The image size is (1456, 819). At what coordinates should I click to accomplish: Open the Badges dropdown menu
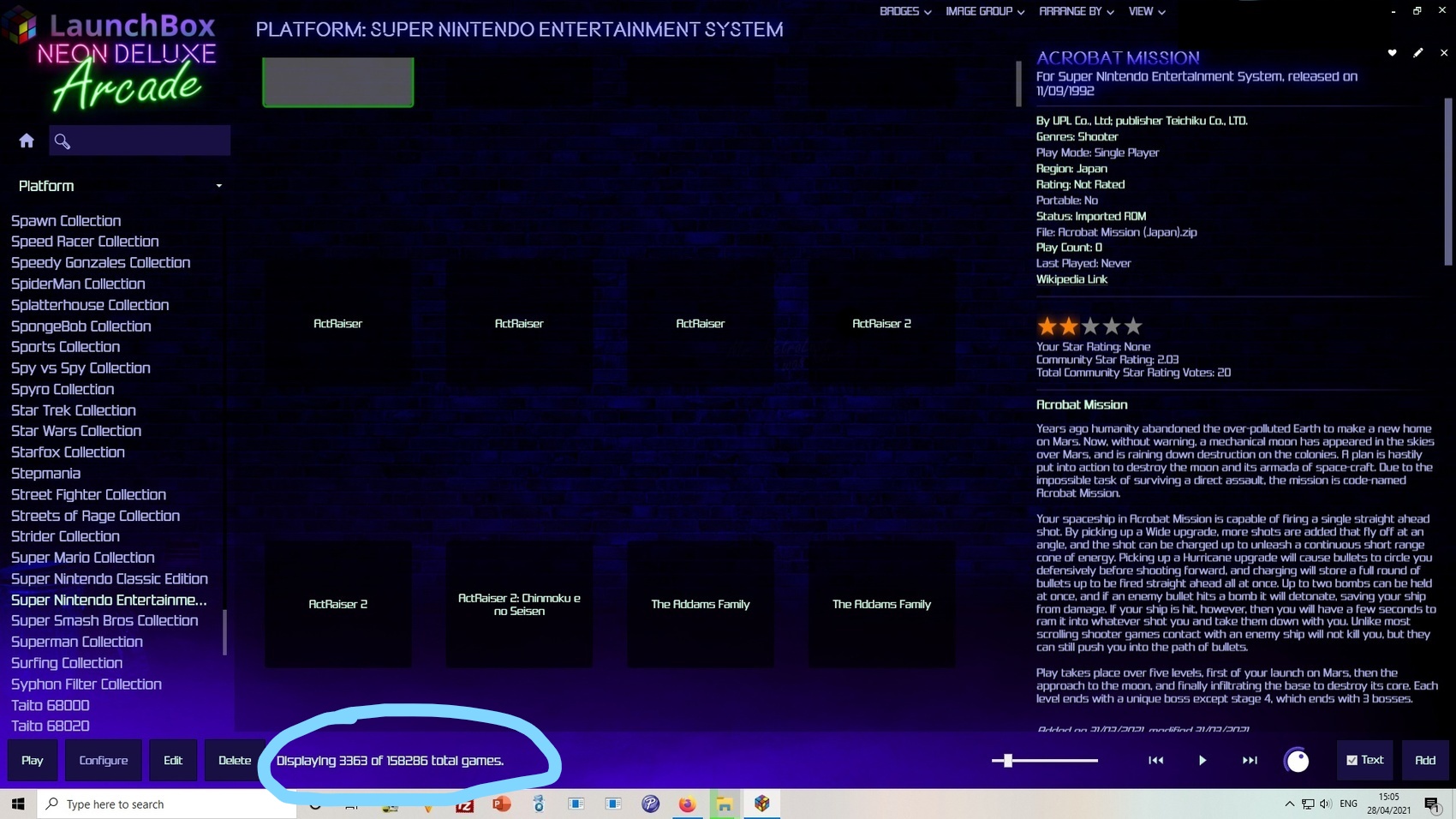(x=904, y=11)
